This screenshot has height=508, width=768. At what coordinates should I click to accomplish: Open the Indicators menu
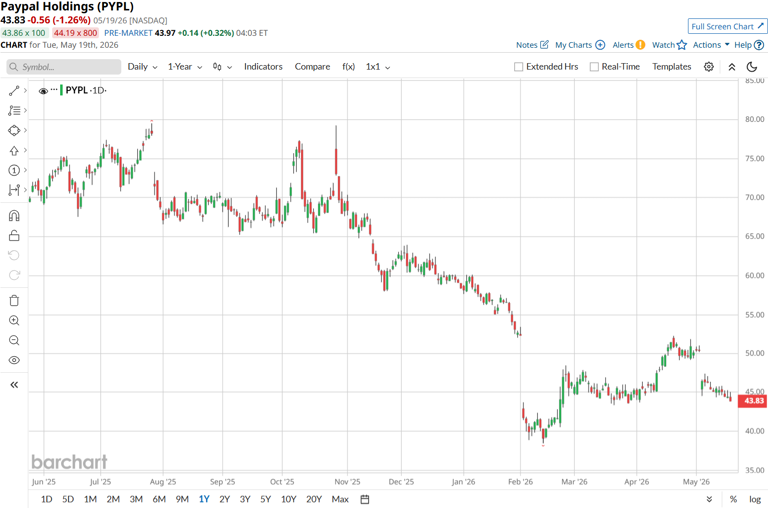coord(263,67)
